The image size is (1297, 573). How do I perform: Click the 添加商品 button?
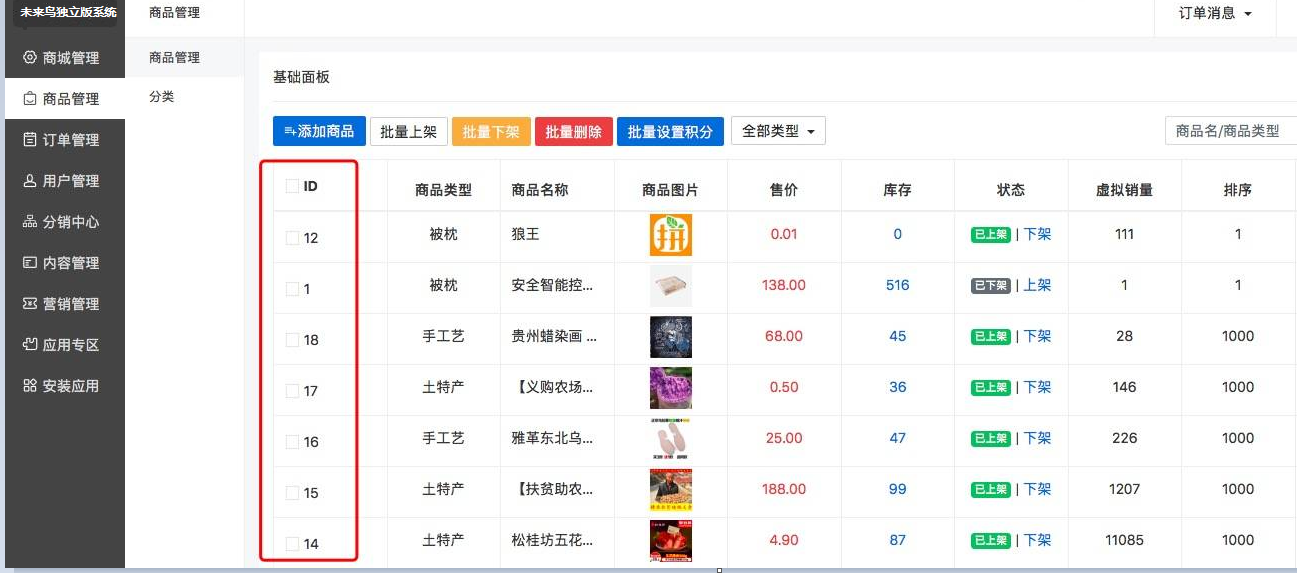click(x=319, y=131)
